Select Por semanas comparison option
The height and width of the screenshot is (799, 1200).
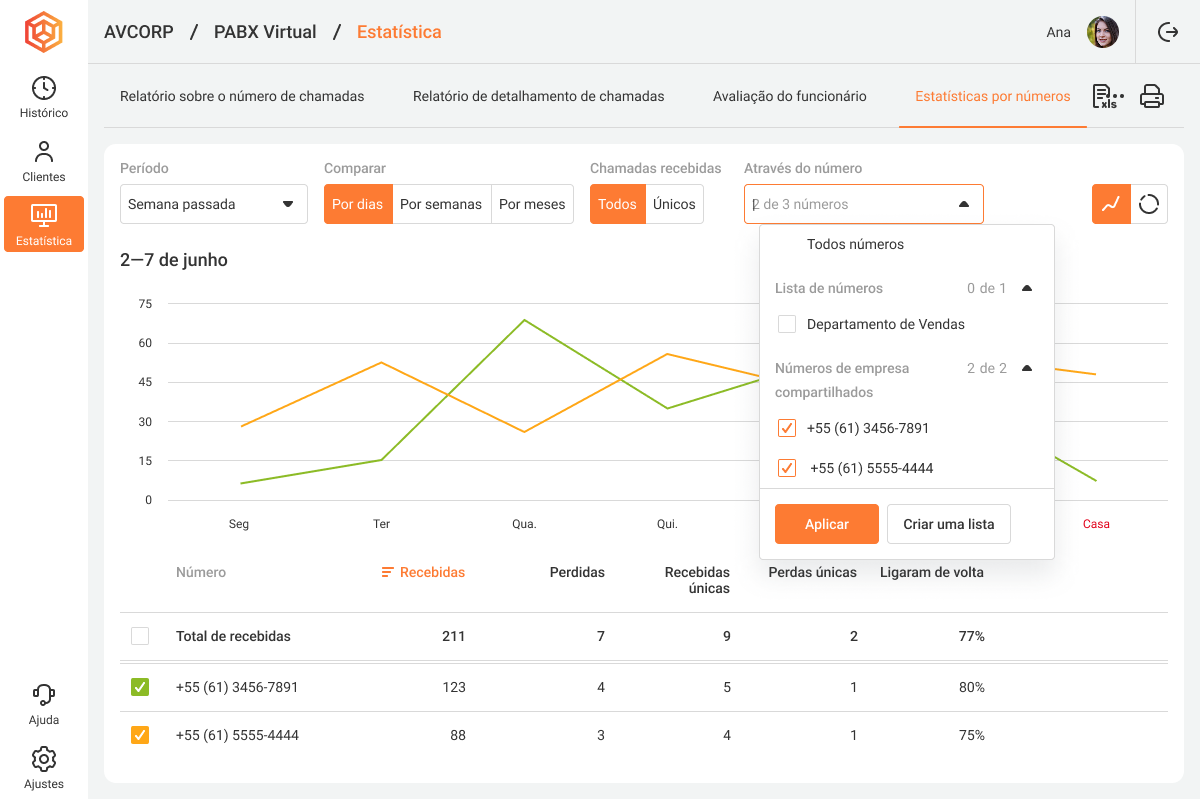pyautogui.click(x=441, y=204)
